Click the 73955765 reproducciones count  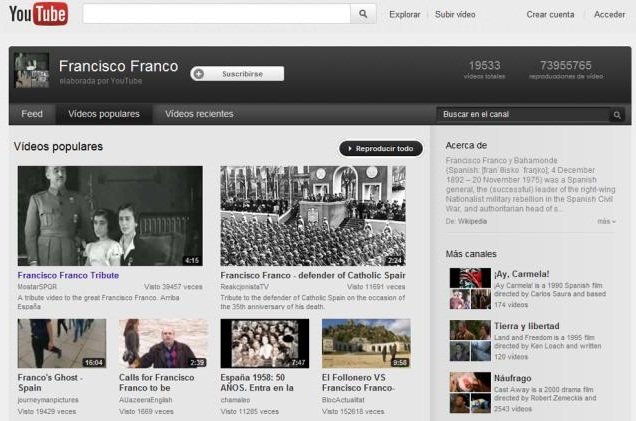pos(566,69)
